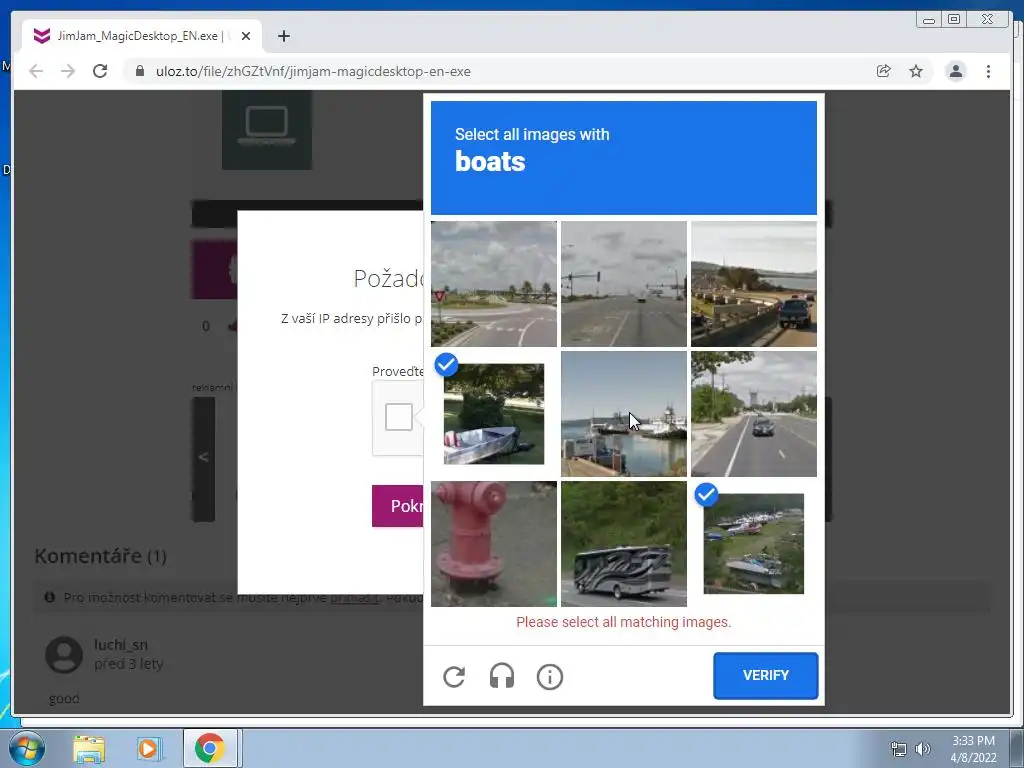1024x768 pixels.
Task: Select the pickup truck by seawall image
Action: [754, 283]
